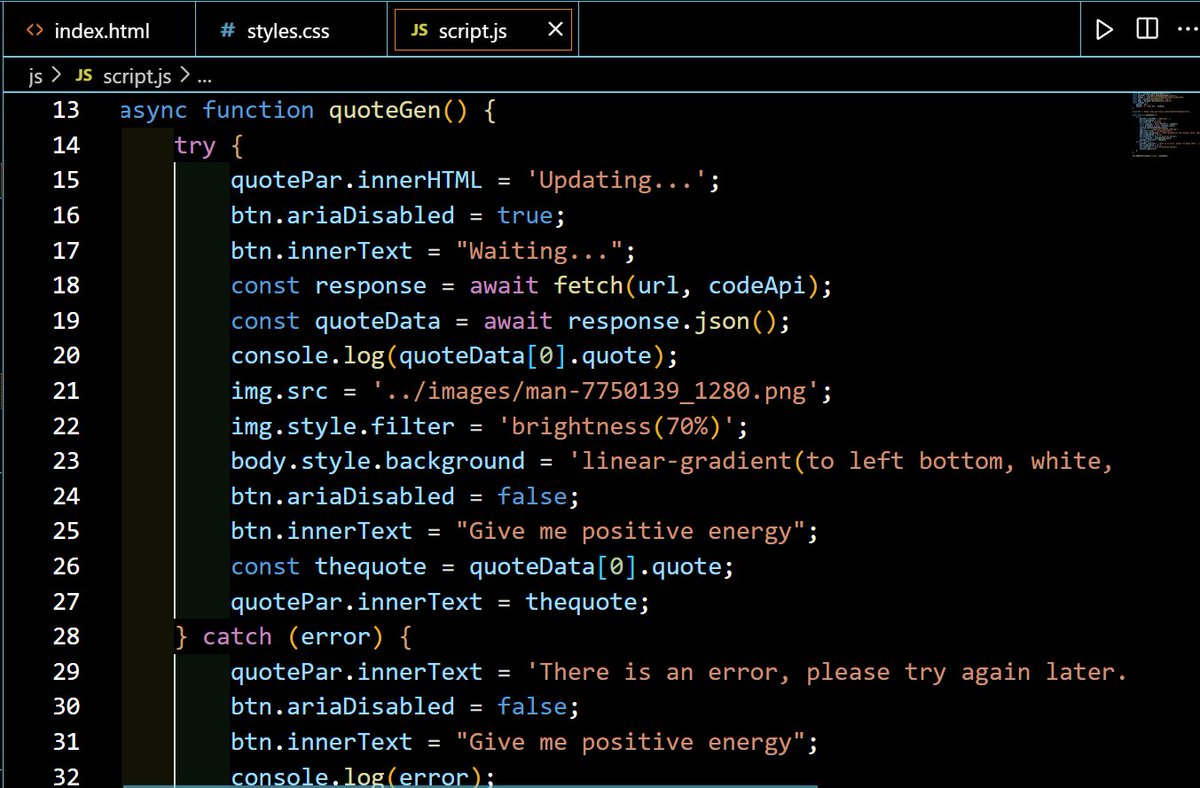Run code with the play icon

[1104, 30]
